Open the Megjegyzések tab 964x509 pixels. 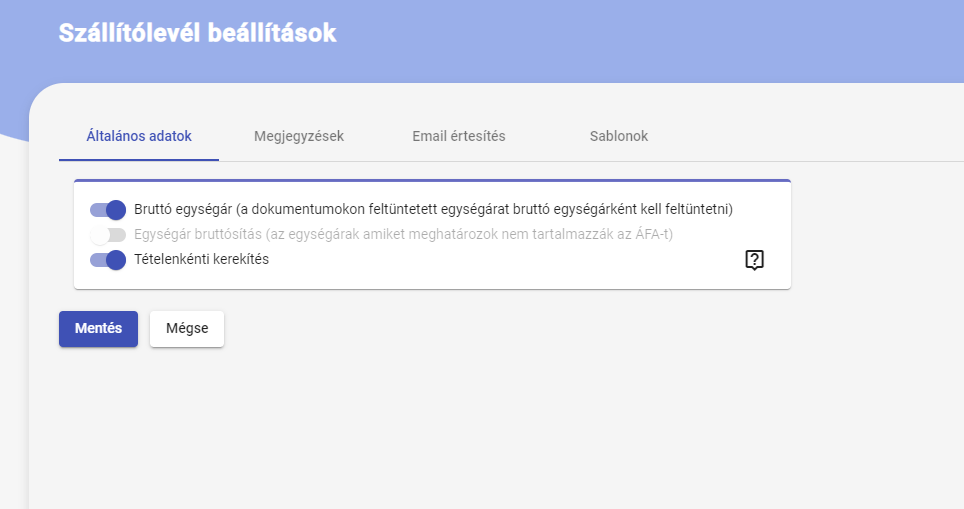pyautogui.click(x=299, y=136)
